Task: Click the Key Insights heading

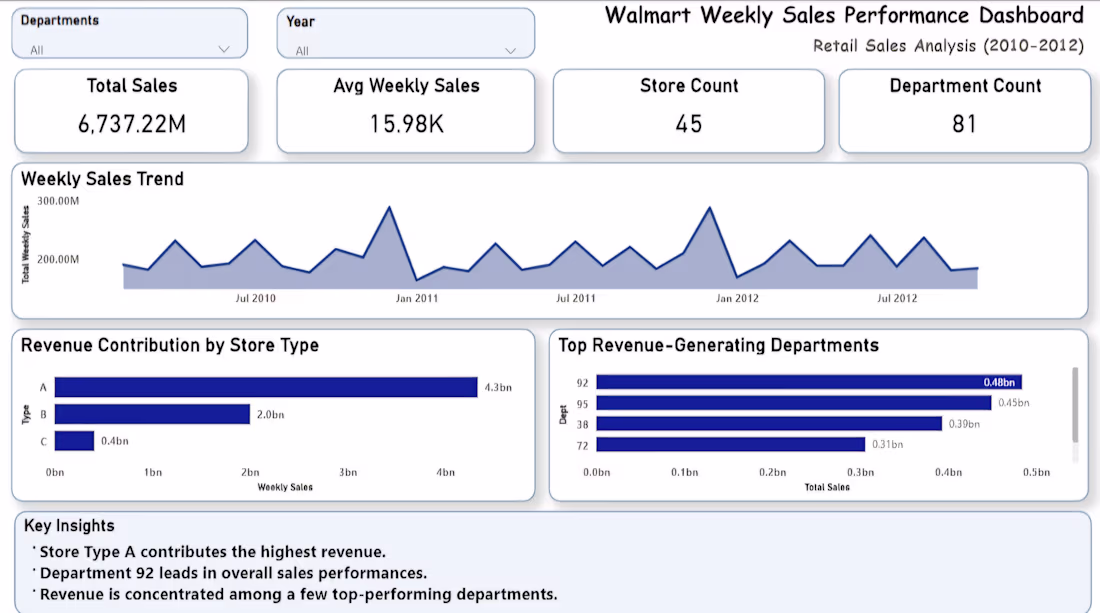Action: tap(69, 525)
